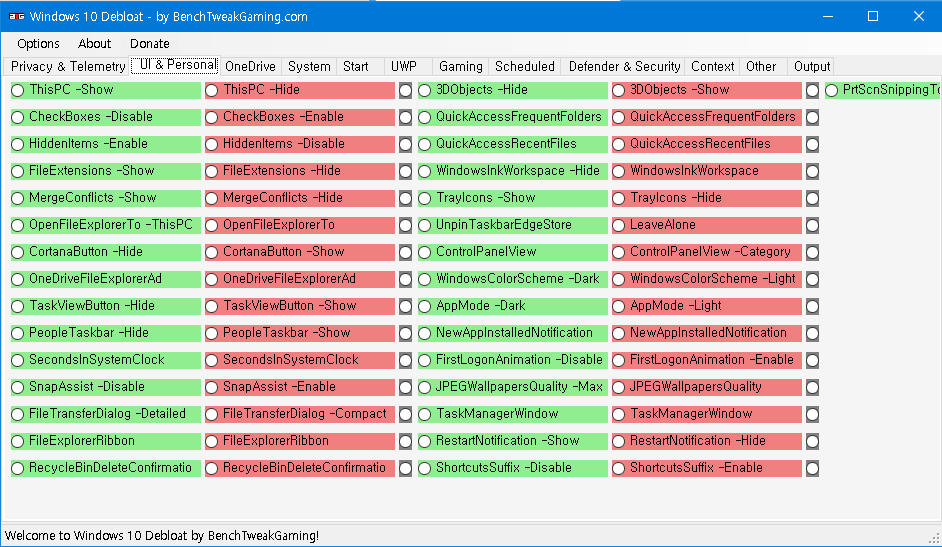Image resolution: width=942 pixels, height=547 pixels.
Task: Select CortanaButton -Hide
Action: coord(106,252)
